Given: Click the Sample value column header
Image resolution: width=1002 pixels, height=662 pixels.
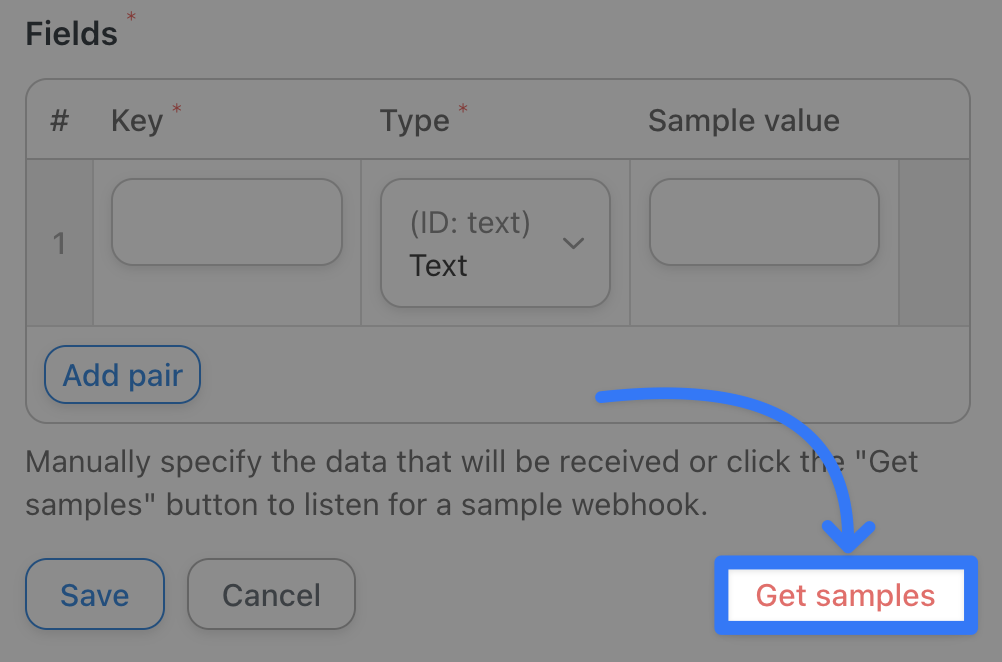Looking at the screenshot, I should pyautogui.click(x=743, y=121).
